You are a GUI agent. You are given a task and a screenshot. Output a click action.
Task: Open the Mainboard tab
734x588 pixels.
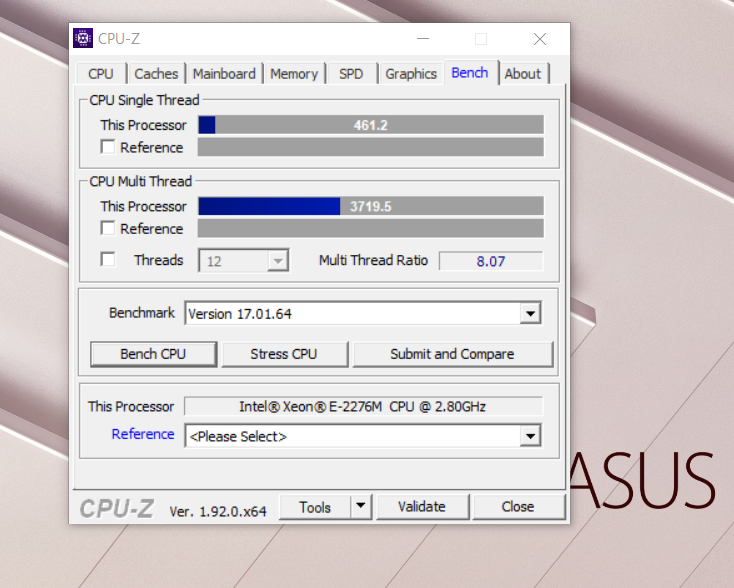coord(224,74)
